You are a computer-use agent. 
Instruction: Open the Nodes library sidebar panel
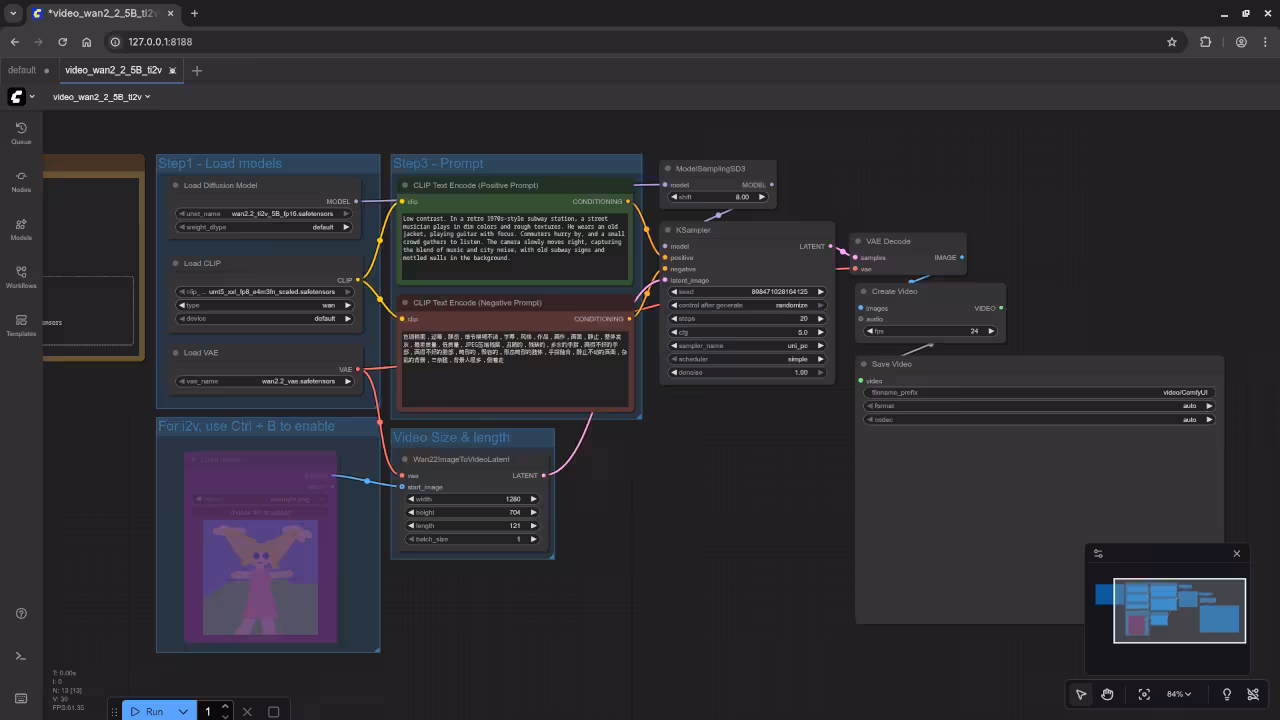pos(21,180)
